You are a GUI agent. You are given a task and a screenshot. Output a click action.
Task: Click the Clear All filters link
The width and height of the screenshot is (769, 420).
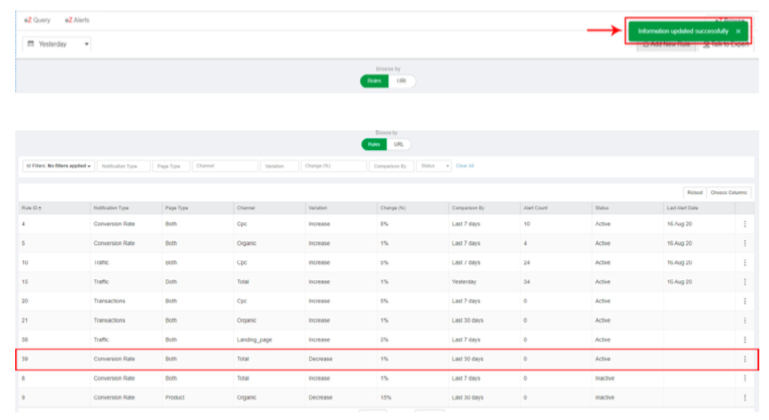tap(465, 166)
